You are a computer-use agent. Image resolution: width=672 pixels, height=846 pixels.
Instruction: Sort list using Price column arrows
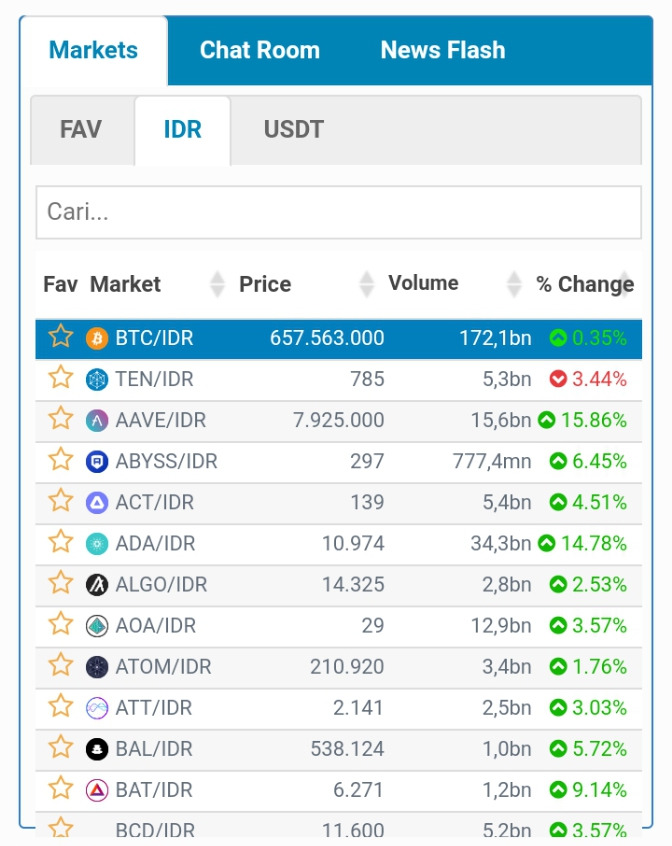(x=367, y=284)
